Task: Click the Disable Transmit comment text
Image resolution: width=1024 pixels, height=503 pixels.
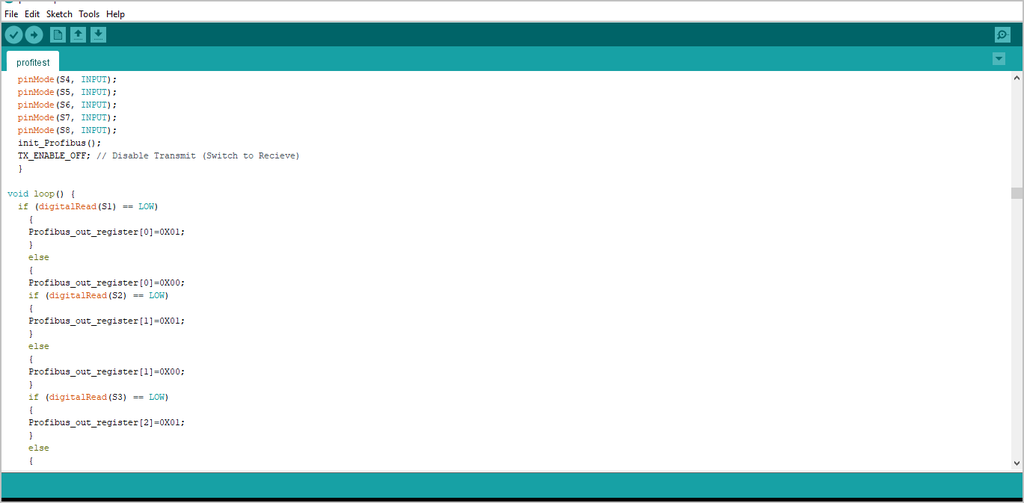Action: point(198,155)
